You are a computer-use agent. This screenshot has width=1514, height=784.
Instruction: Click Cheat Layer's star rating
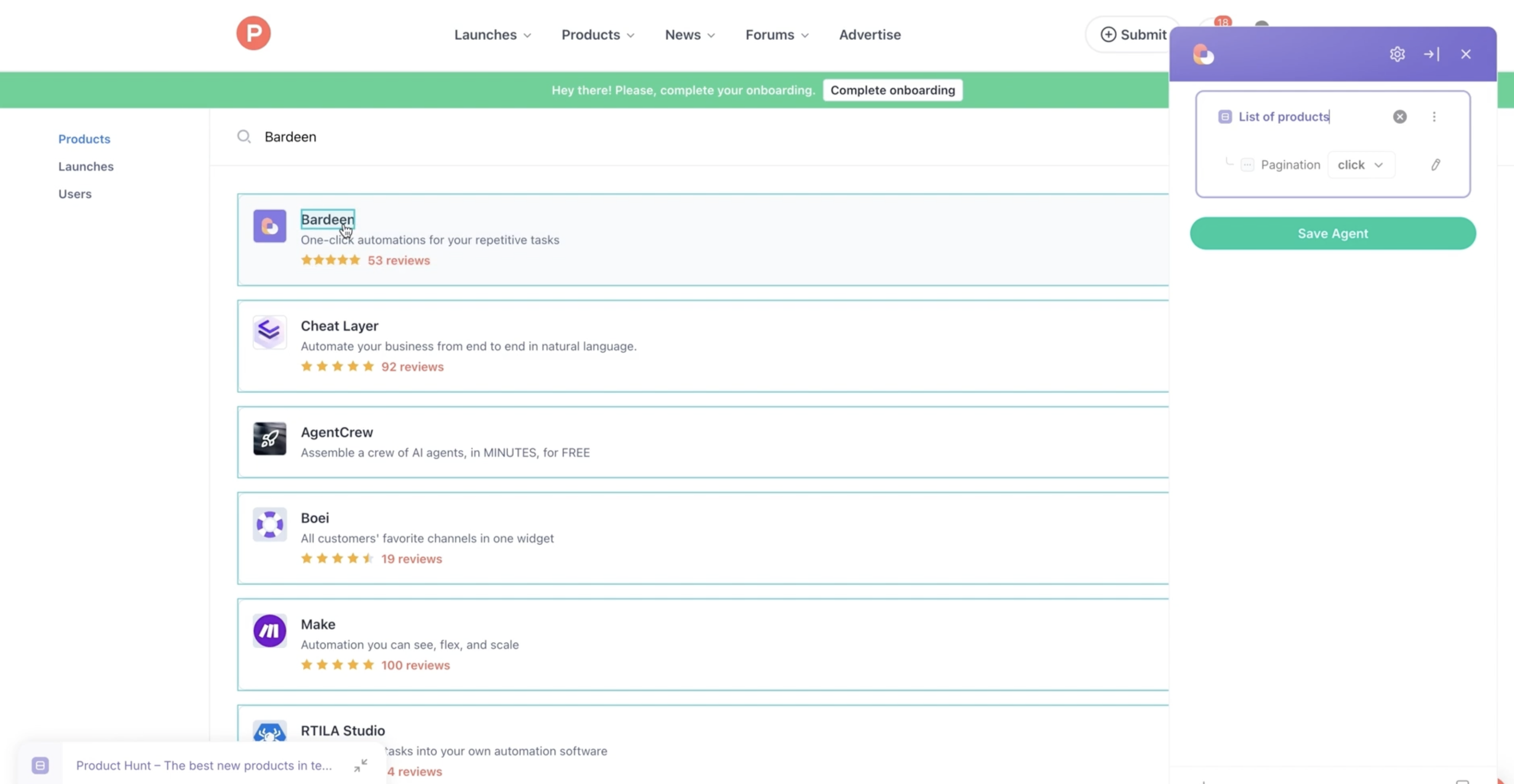337,367
